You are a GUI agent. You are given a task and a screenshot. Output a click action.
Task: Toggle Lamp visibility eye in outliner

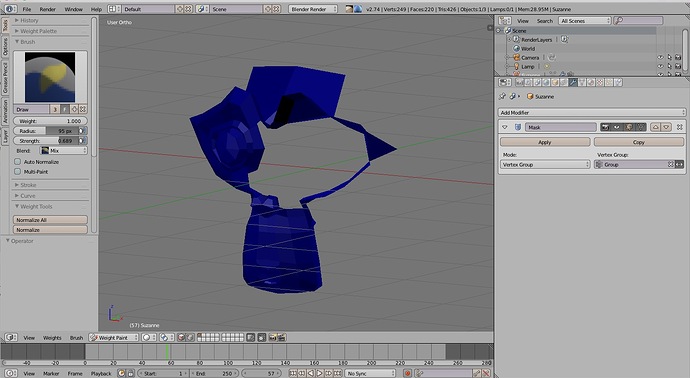tap(661, 66)
